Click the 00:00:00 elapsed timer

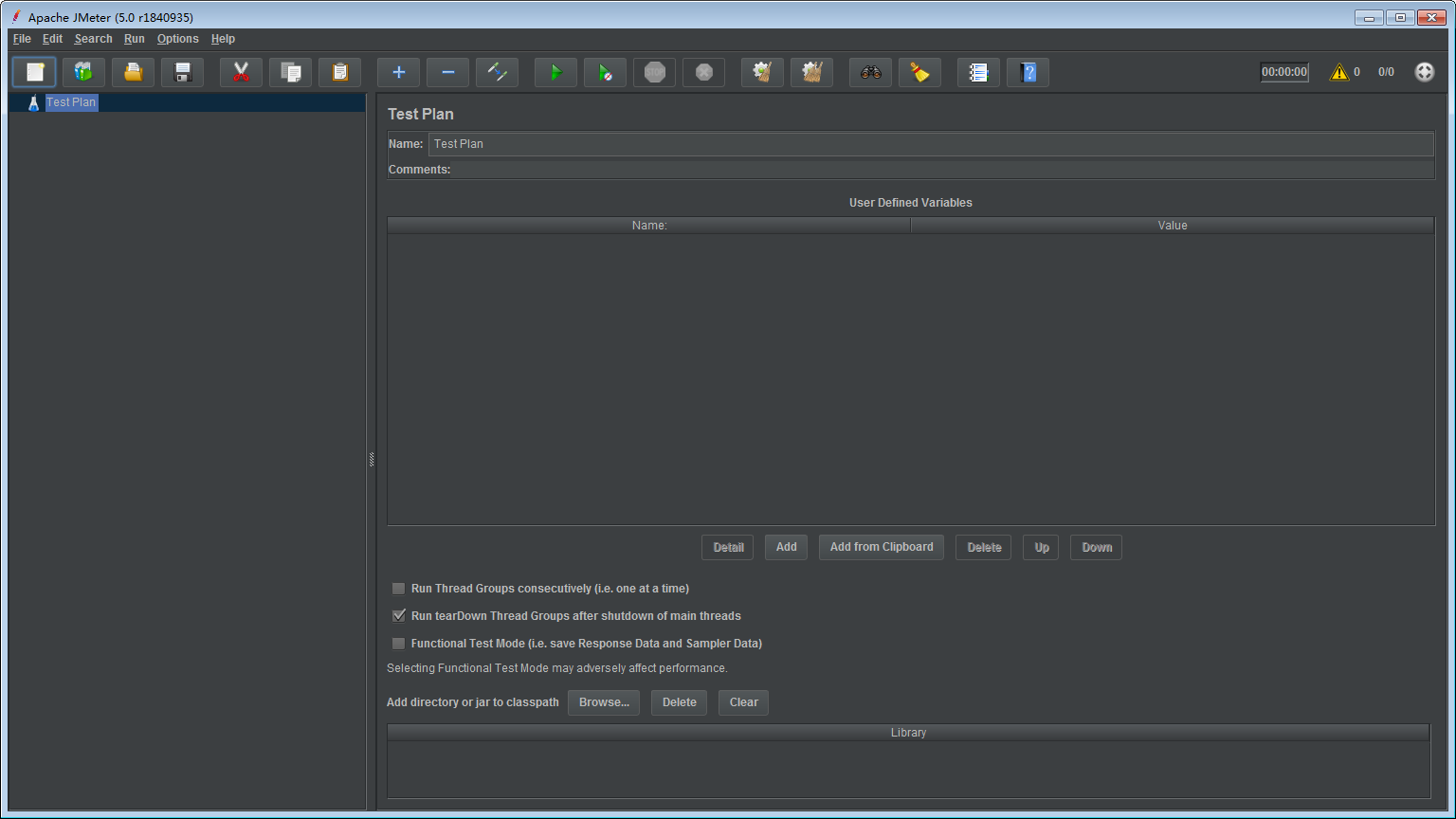(x=1284, y=72)
